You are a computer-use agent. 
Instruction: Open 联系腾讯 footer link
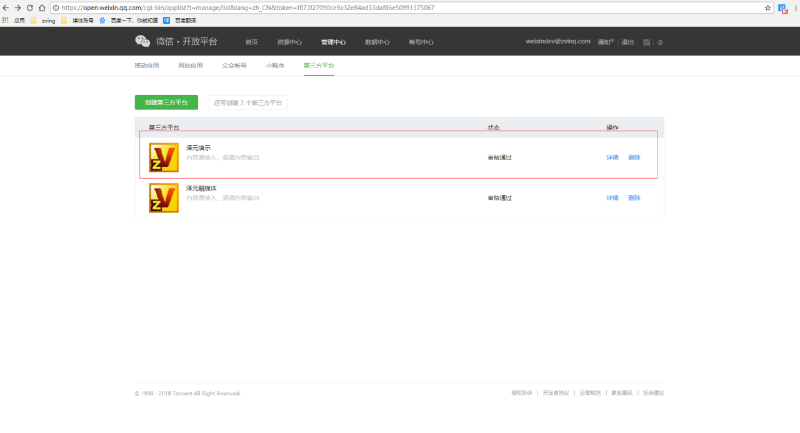pyautogui.click(x=622, y=393)
